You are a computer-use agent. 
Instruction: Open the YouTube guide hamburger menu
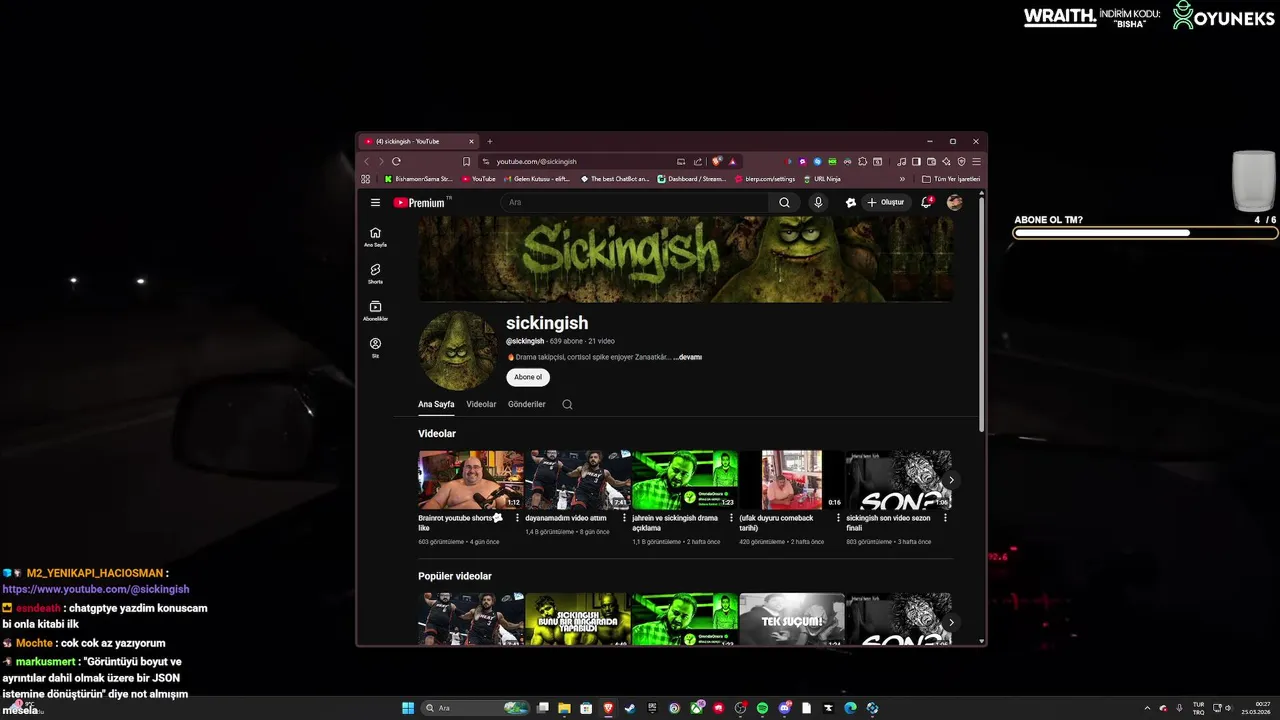(375, 202)
